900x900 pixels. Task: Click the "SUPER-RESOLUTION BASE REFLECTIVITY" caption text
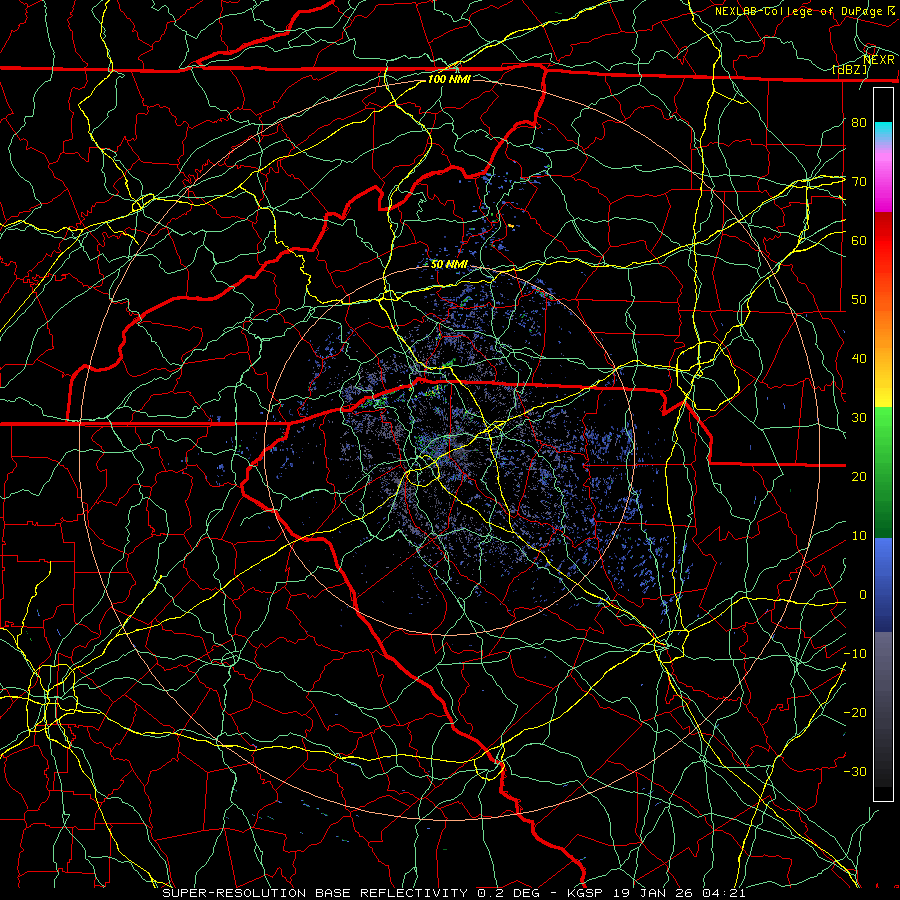pos(315,893)
